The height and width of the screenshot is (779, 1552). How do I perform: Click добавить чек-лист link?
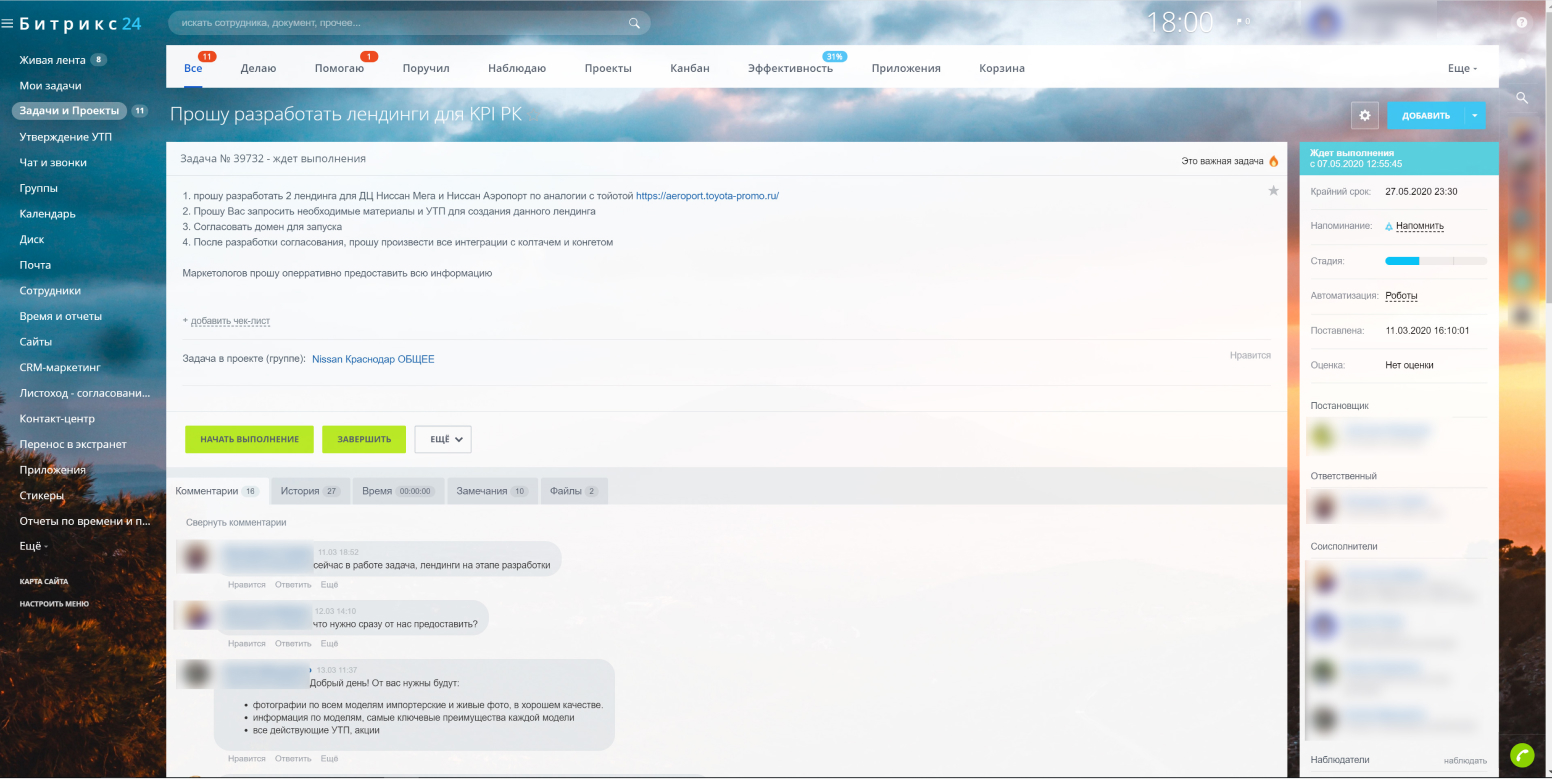(230, 321)
